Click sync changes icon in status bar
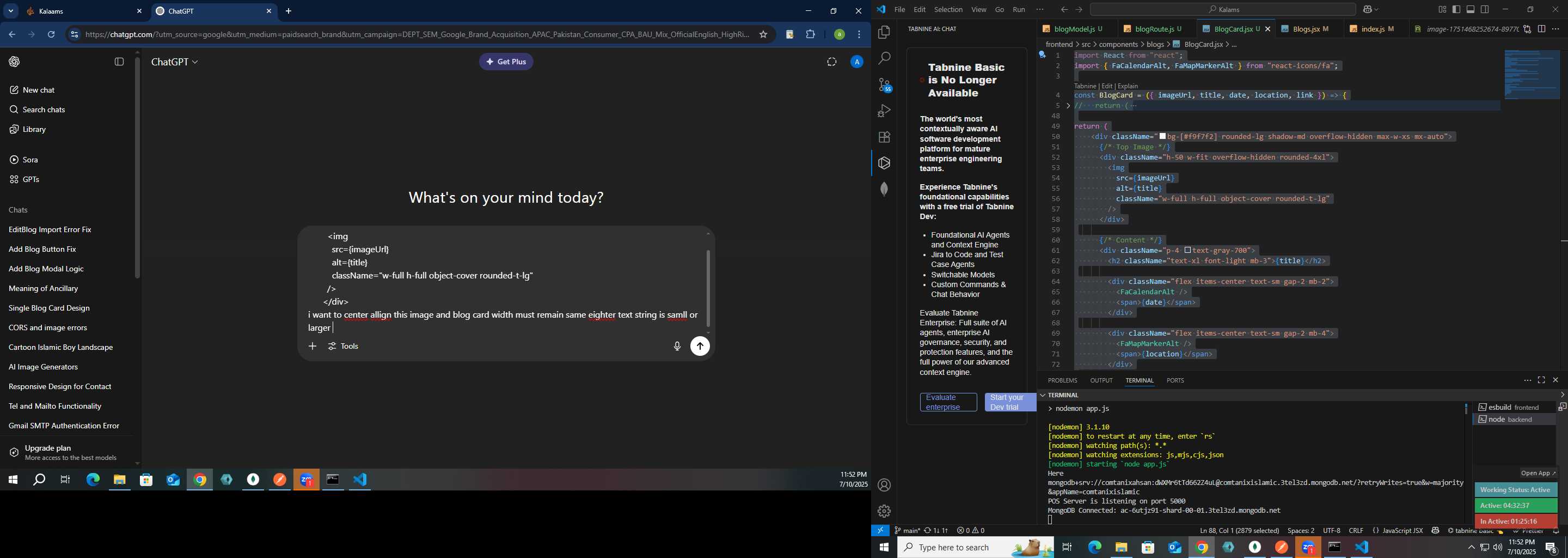 pyautogui.click(x=935, y=531)
